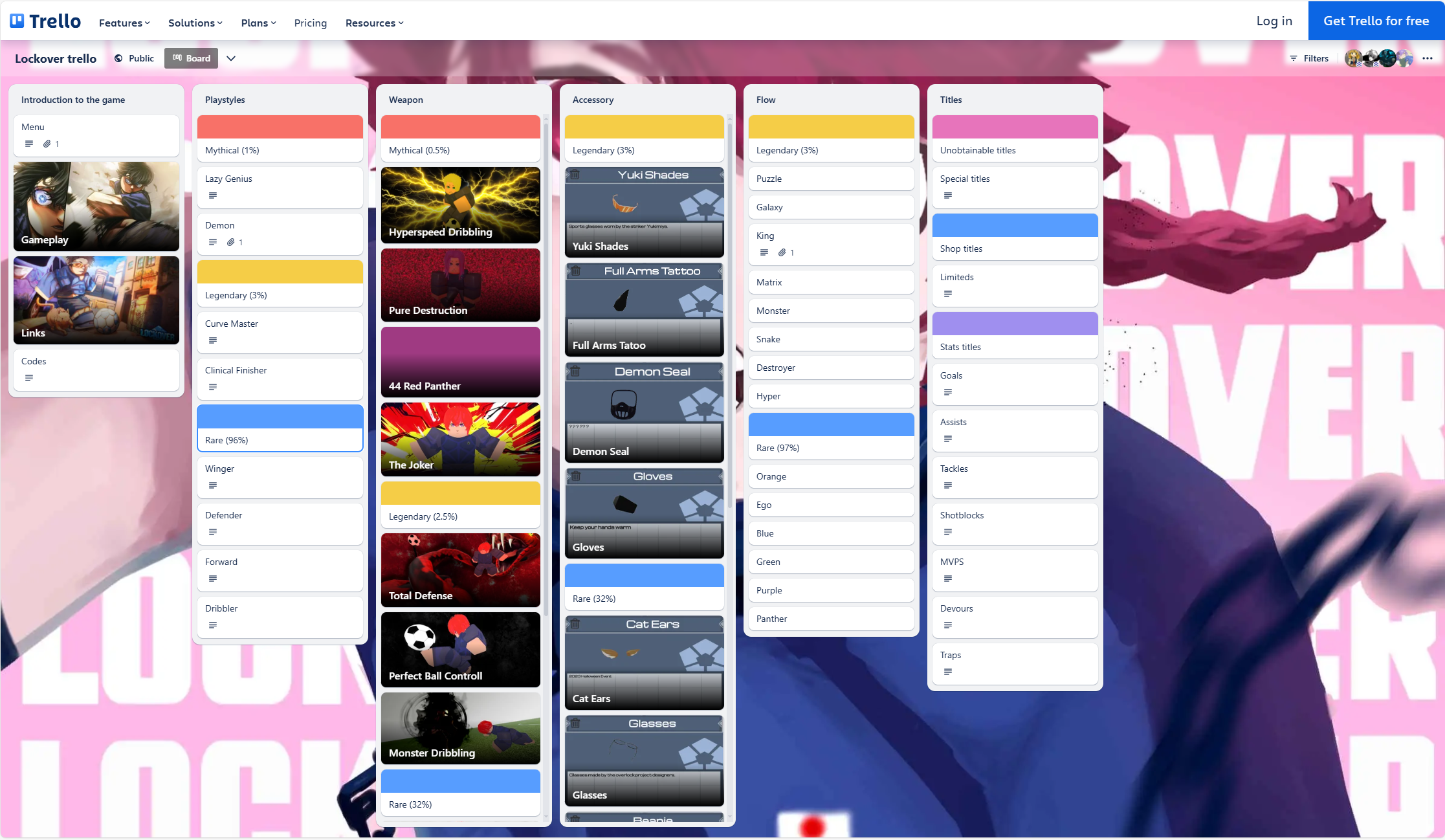Viewport: 1445px width, 840px height.
Task: Click the Trello logo icon
Action: click(17, 21)
